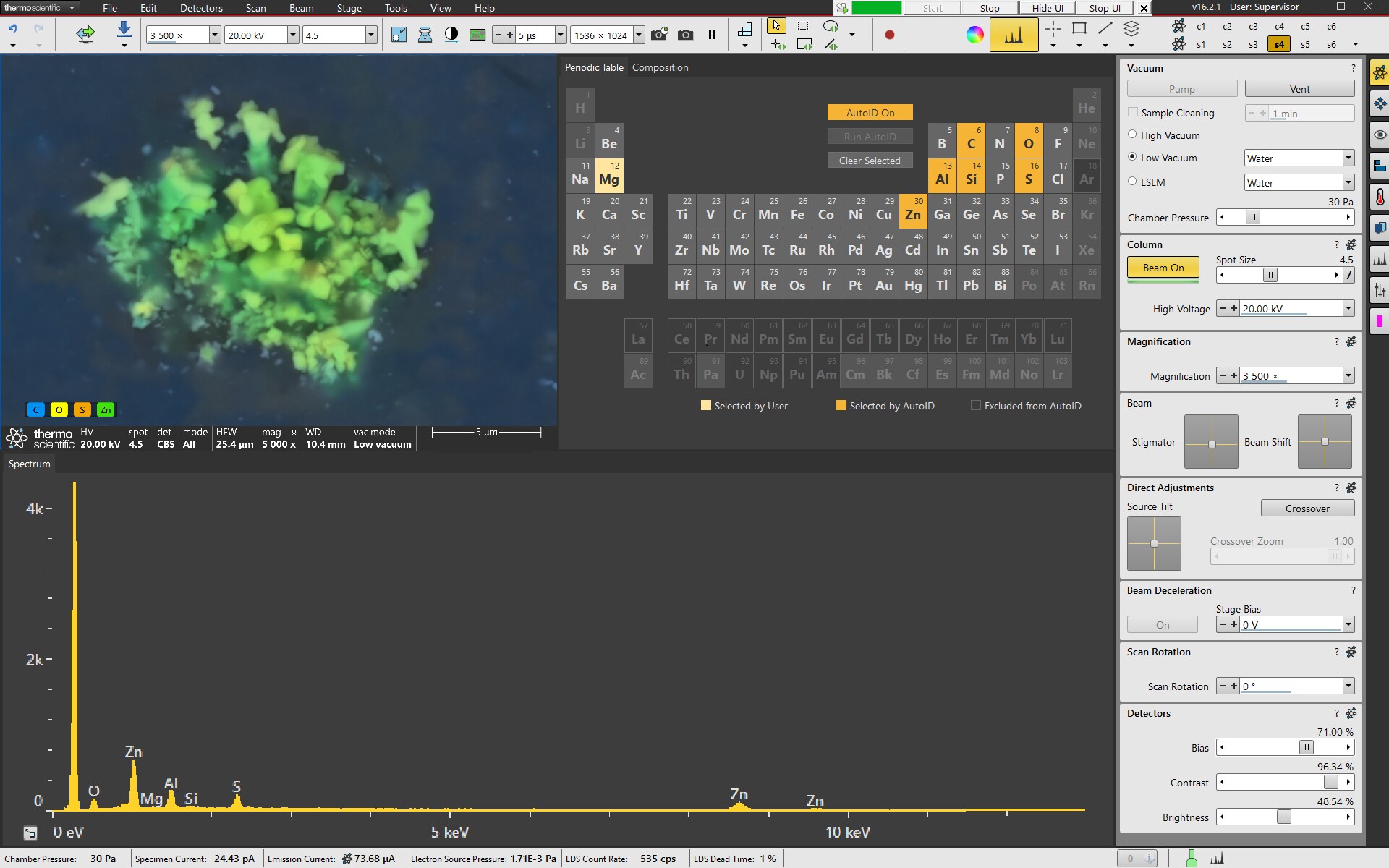
Task: Click the crosshair measurement tool icon
Action: tap(1053, 30)
